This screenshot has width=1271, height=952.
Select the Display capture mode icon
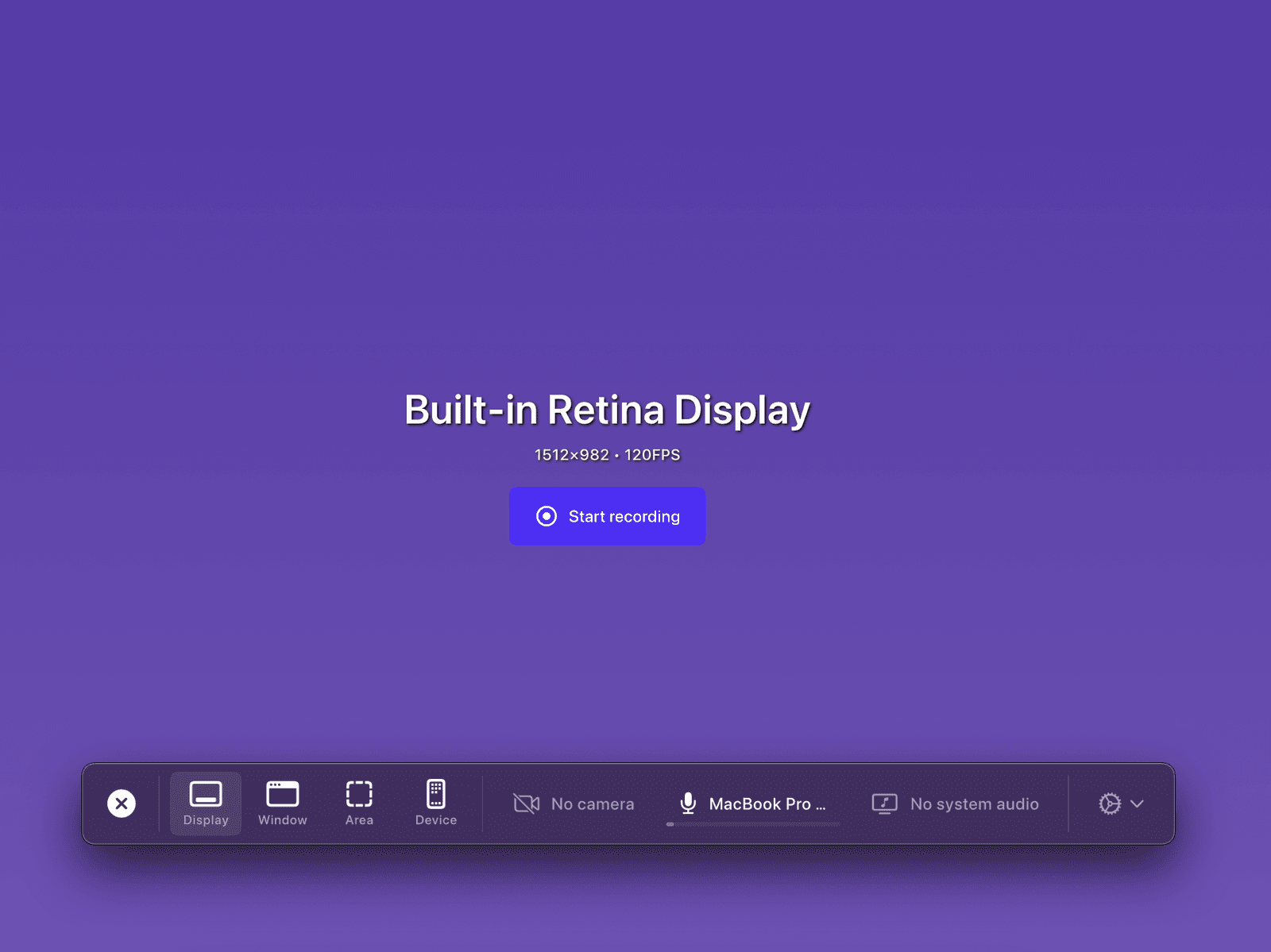coord(206,793)
